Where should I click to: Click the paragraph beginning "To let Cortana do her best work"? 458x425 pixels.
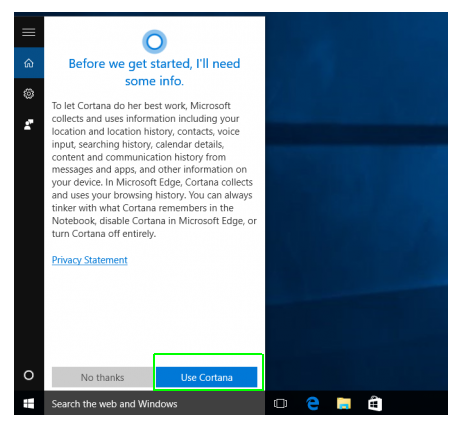(154, 169)
